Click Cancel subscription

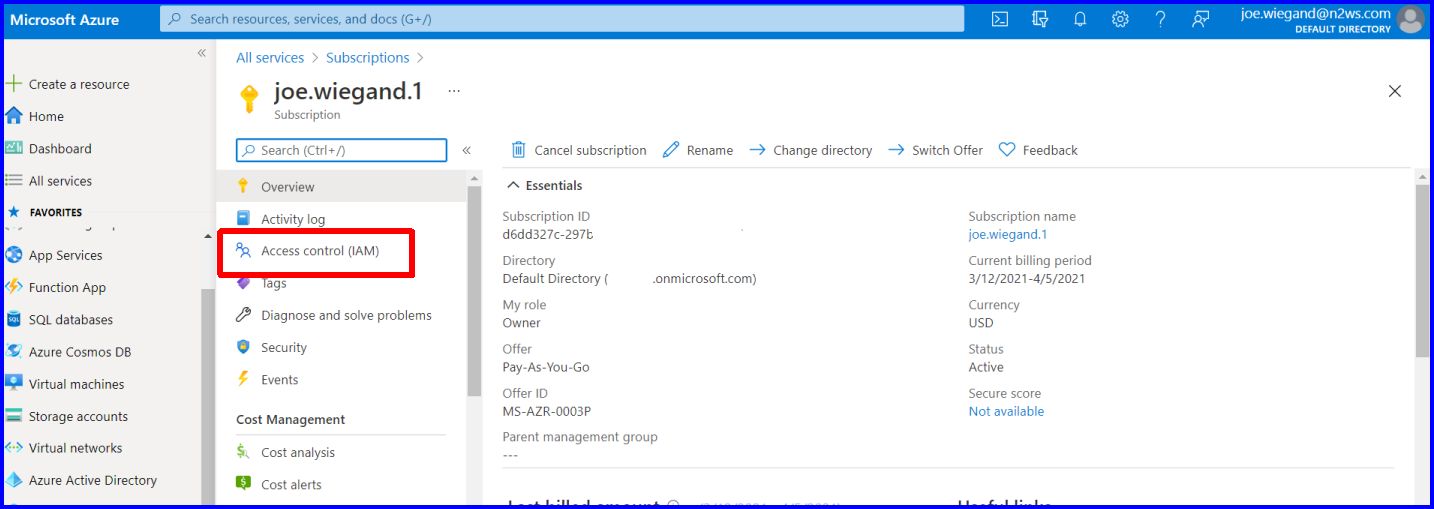tap(579, 150)
